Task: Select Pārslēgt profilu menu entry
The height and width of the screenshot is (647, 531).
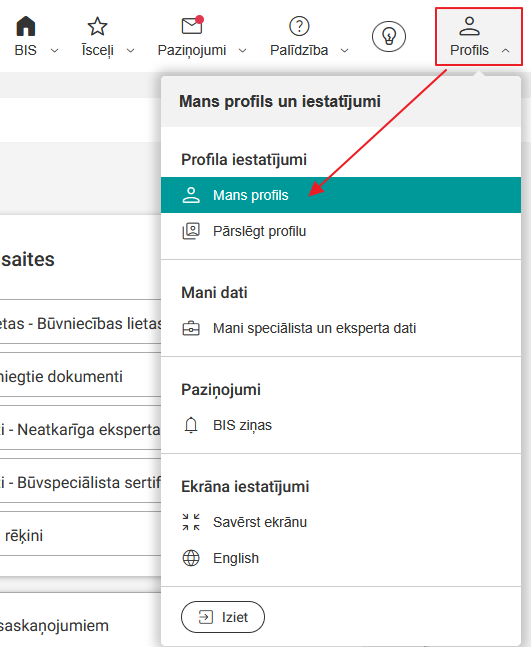Action: click(x=341, y=231)
